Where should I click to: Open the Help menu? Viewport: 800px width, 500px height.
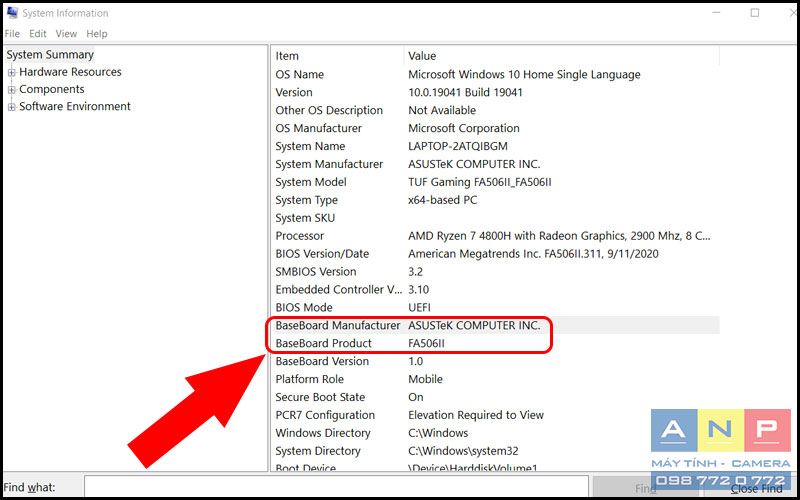pos(97,34)
